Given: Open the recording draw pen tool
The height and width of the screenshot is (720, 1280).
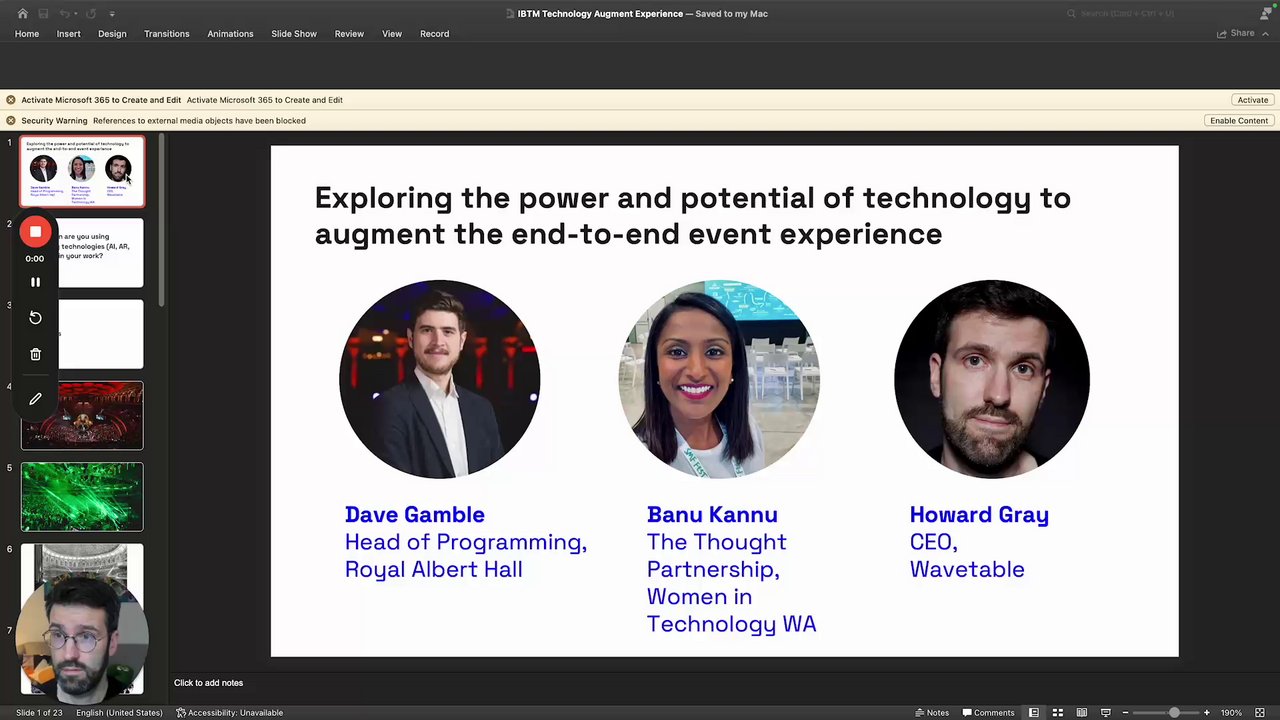Looking at the screenshot, I should click(35, 399).
